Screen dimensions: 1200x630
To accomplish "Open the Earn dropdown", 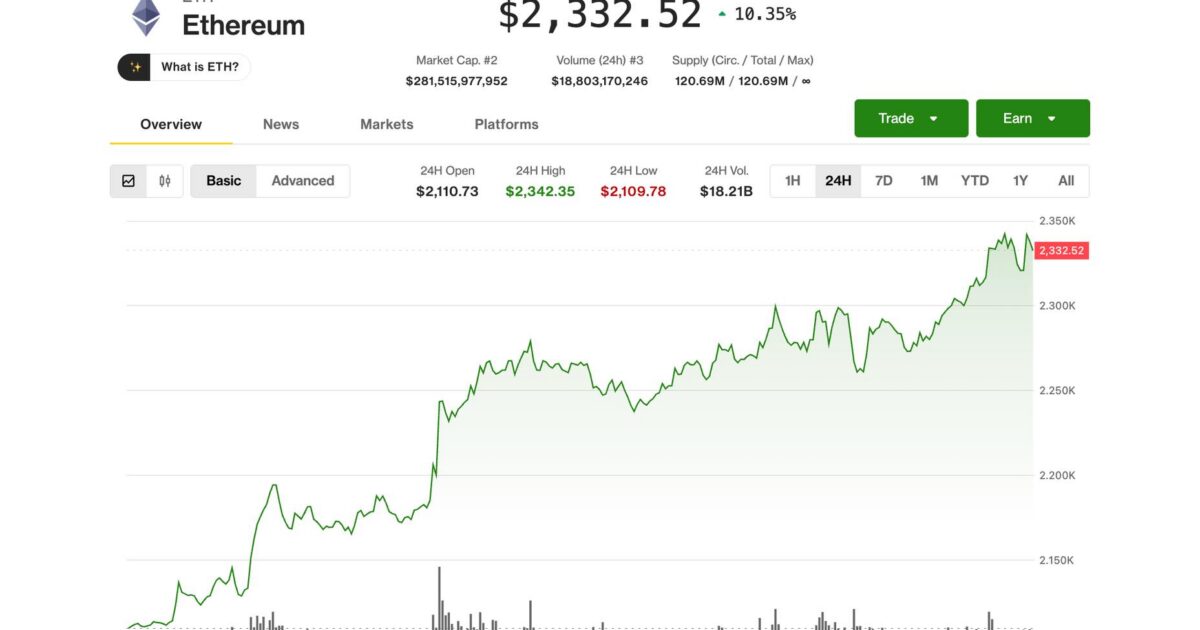I will (x=1032, y=118).
